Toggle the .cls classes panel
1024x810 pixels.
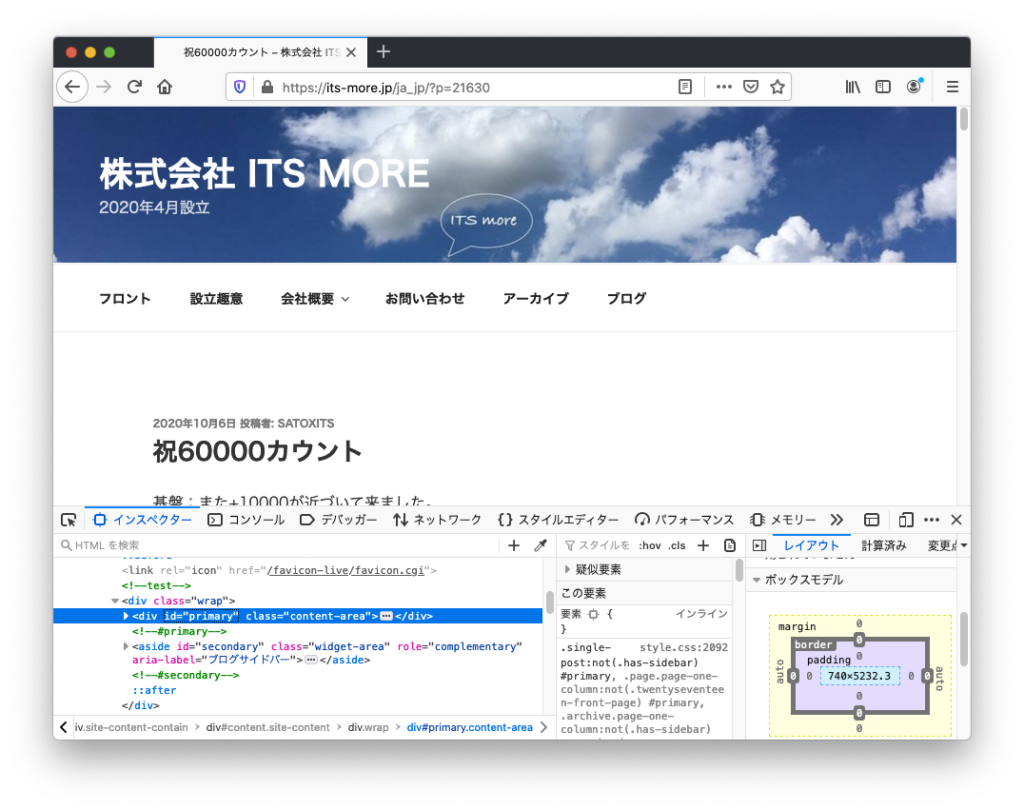[x=677, y=545]
